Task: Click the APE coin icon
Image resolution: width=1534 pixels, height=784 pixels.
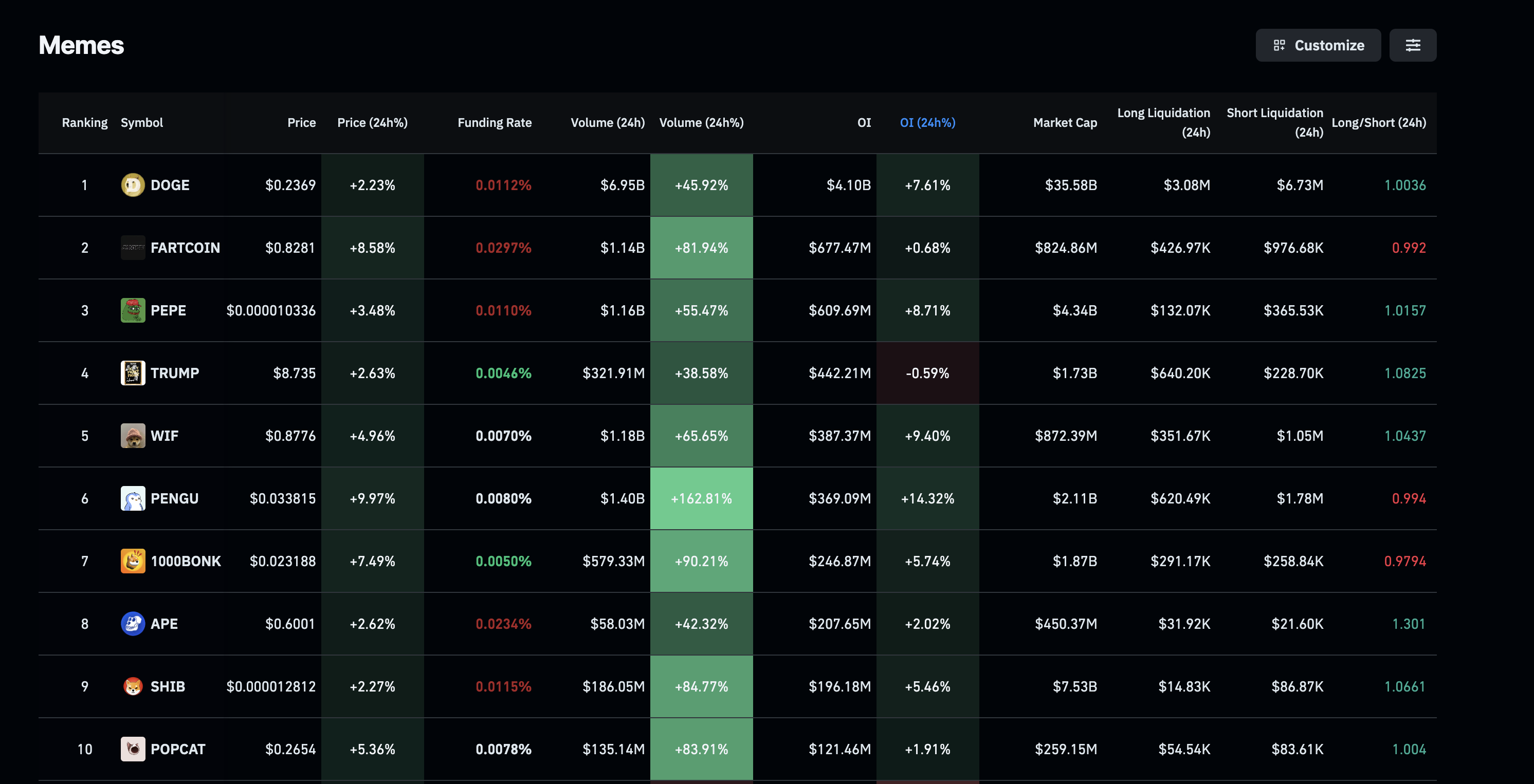Action: (x=133, y=624)
